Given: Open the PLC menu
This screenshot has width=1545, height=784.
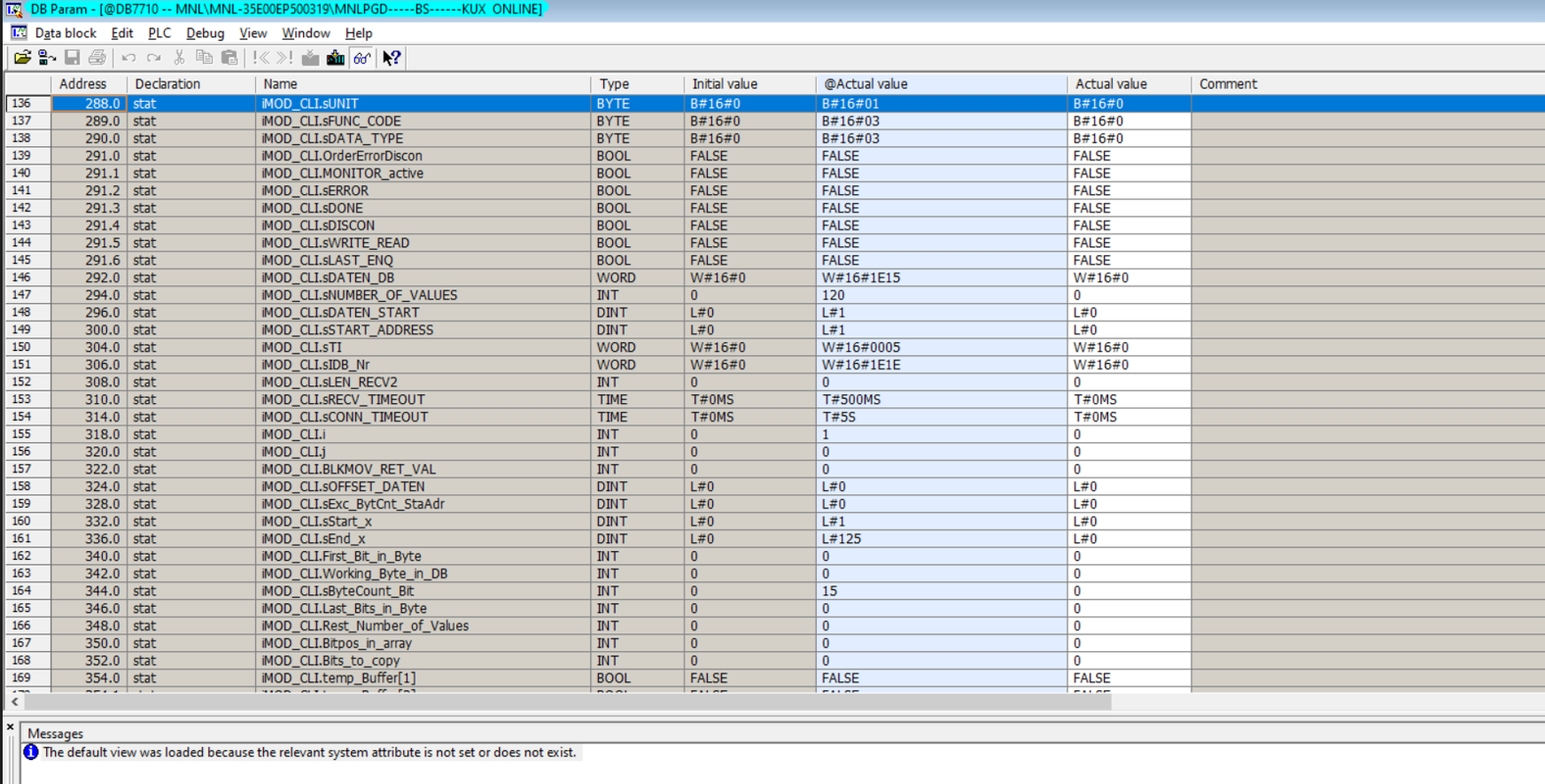Looking at the screenshot, I should coord(159,33).
